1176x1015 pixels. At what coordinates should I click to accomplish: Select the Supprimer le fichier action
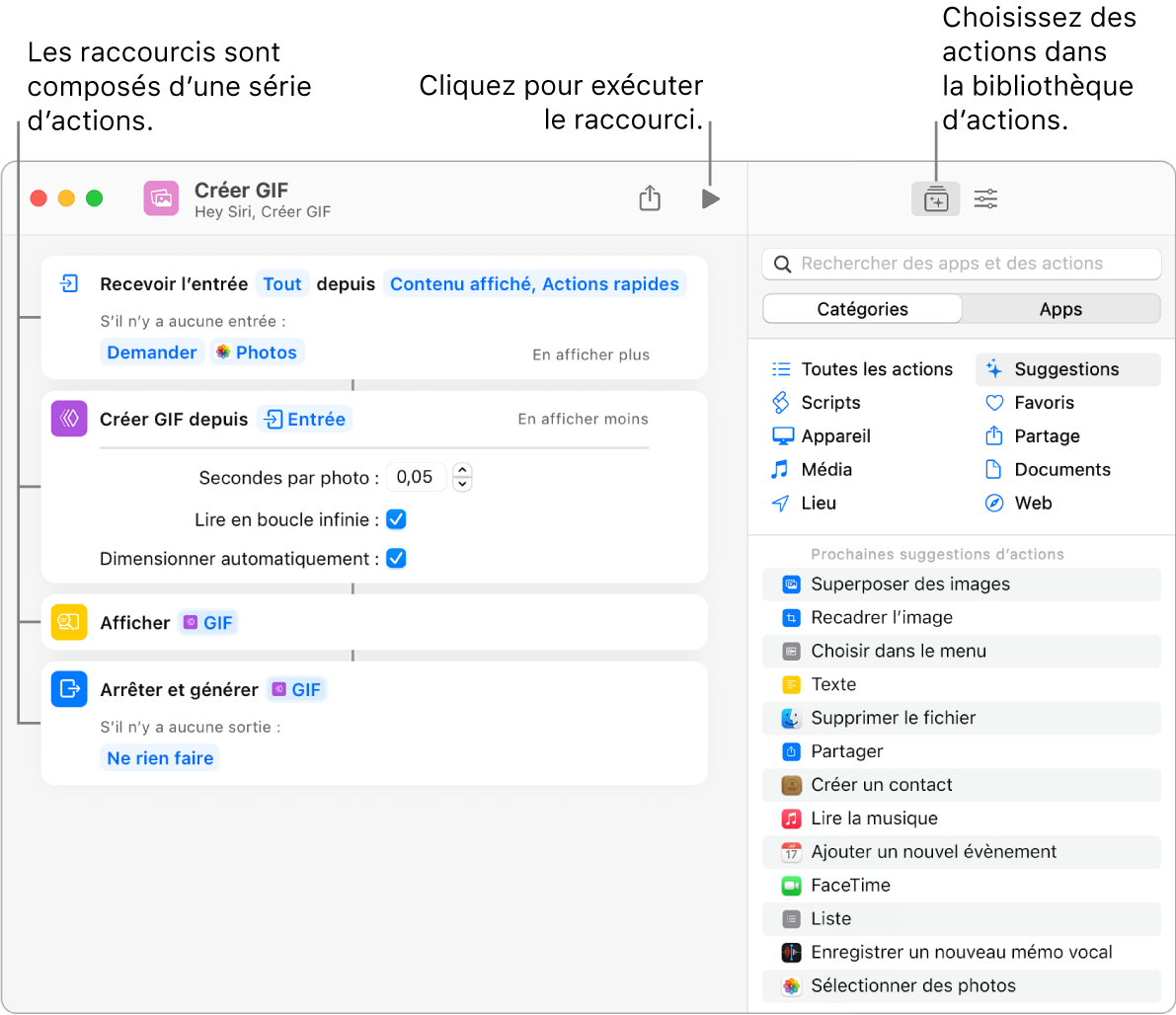click(962, 718)
